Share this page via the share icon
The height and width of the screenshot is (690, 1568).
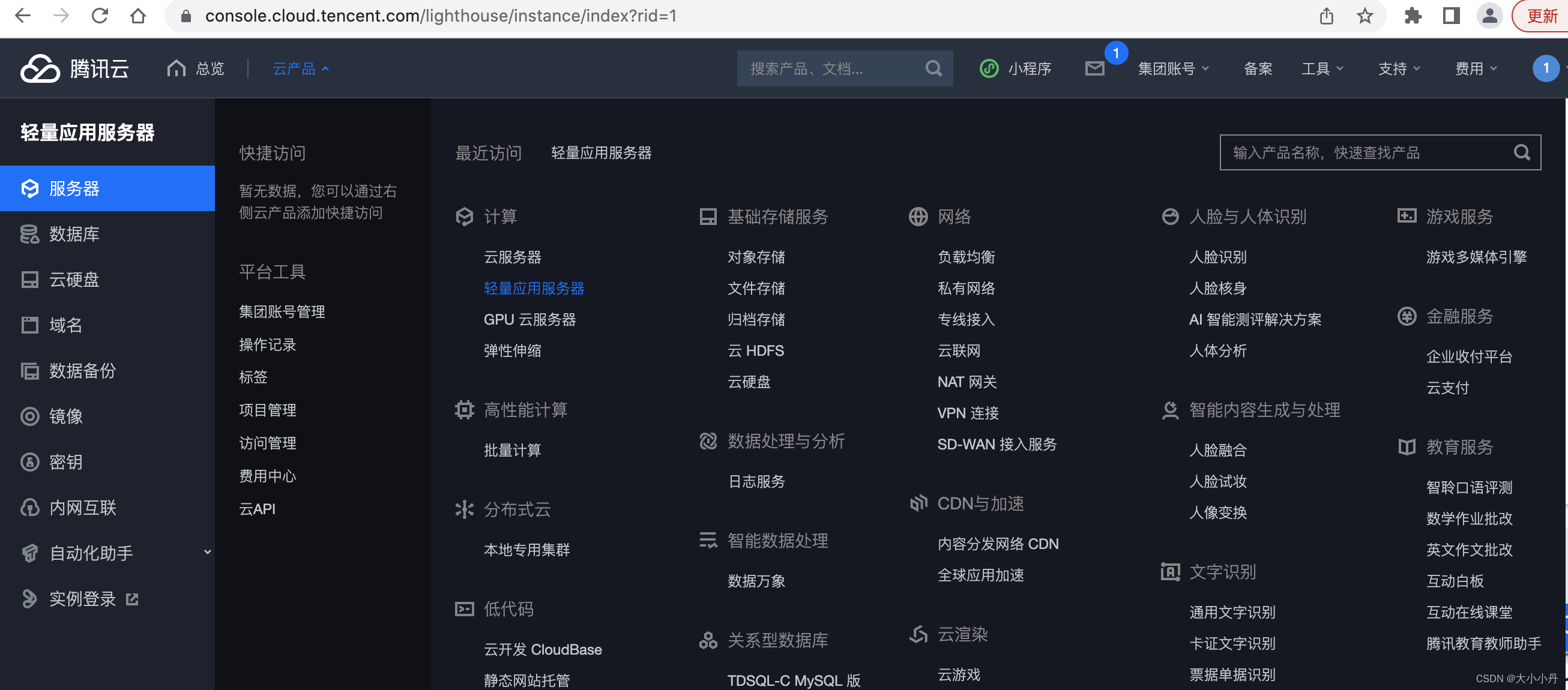pos(1326,16)
